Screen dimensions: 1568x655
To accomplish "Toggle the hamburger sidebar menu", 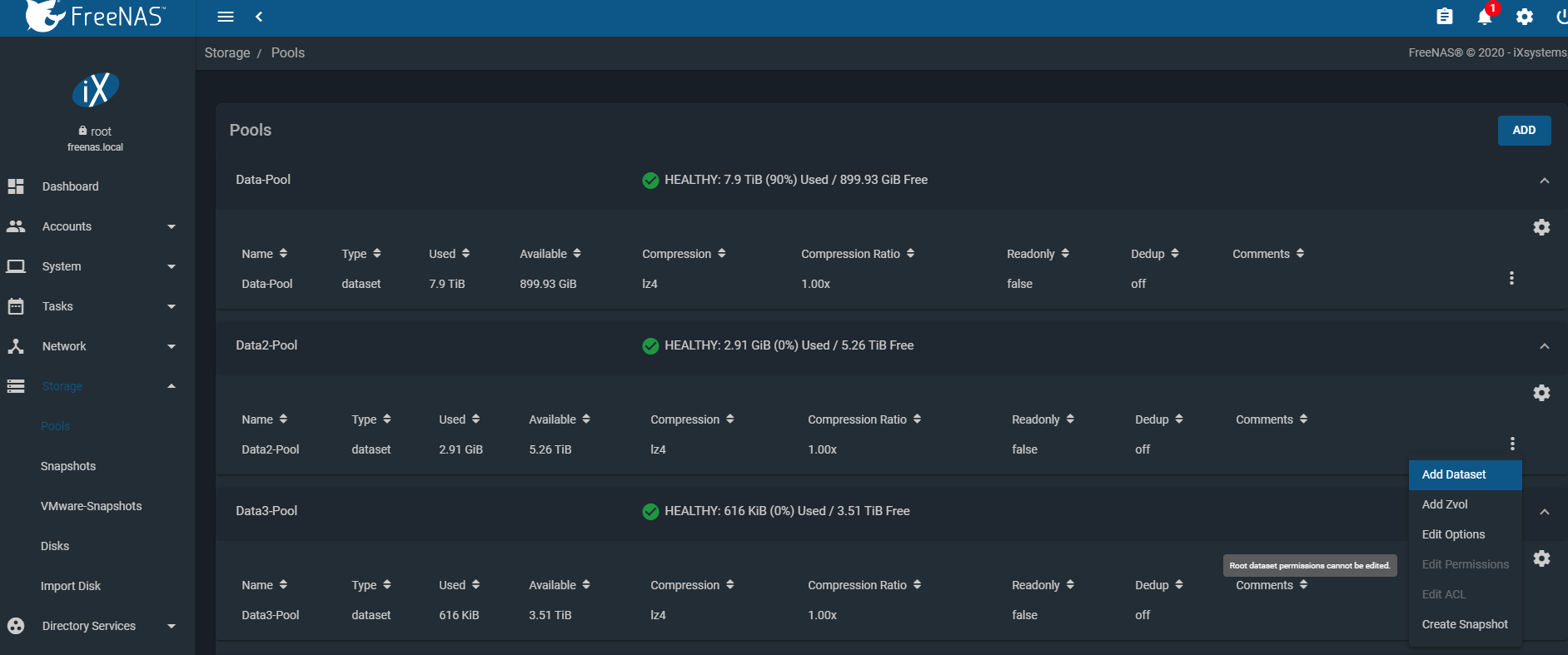I will coord(226,17).
